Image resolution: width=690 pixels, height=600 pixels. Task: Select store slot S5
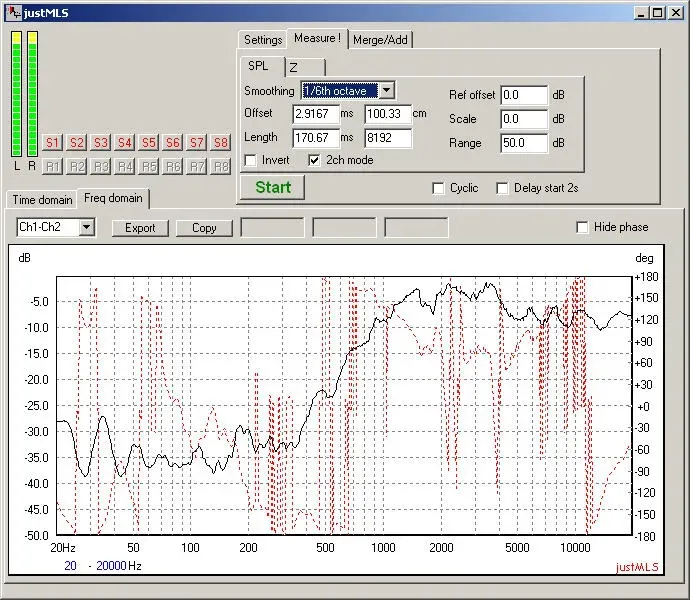point(149,143)
